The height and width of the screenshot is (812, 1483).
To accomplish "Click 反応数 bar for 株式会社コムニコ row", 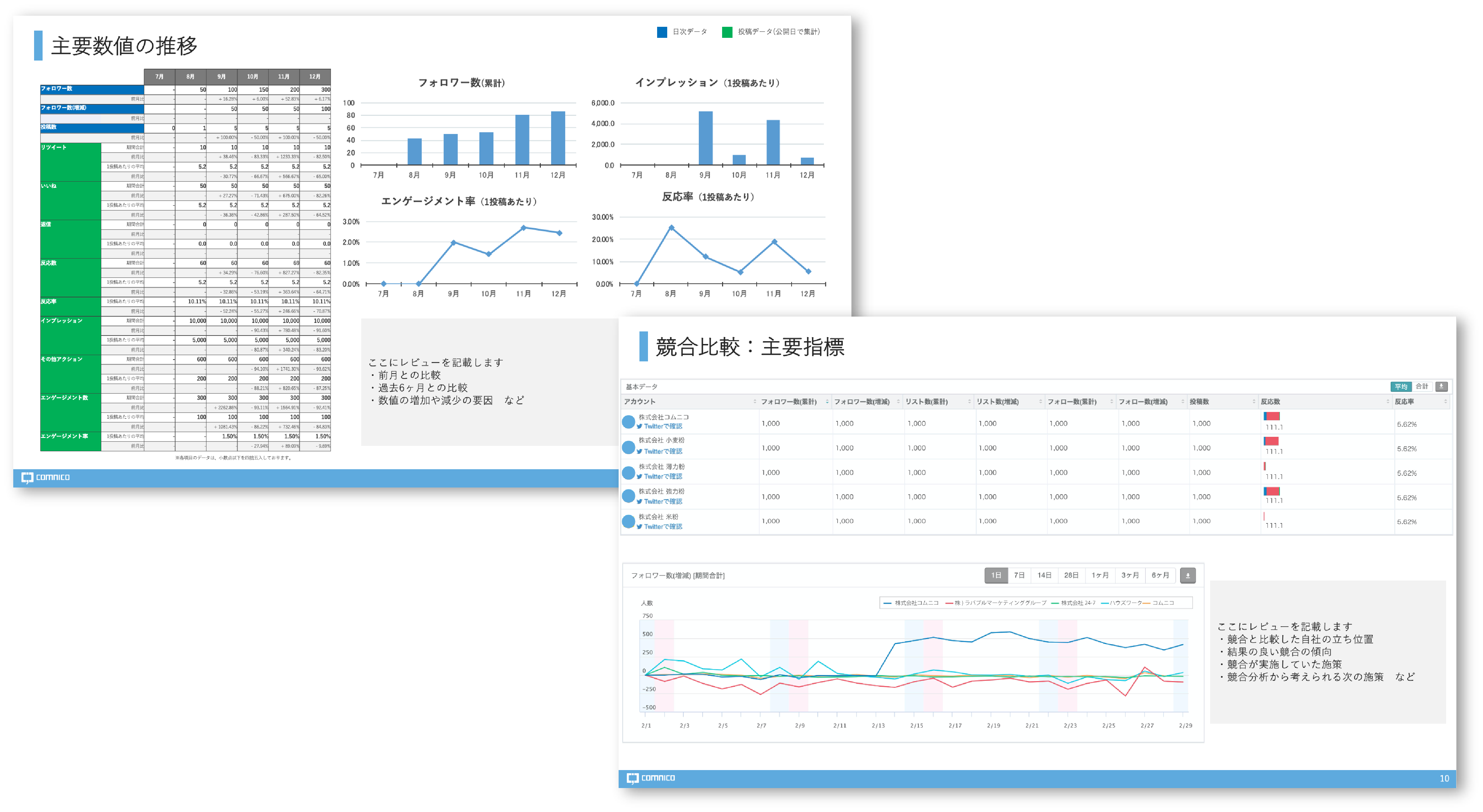I will coord(1271,416).
